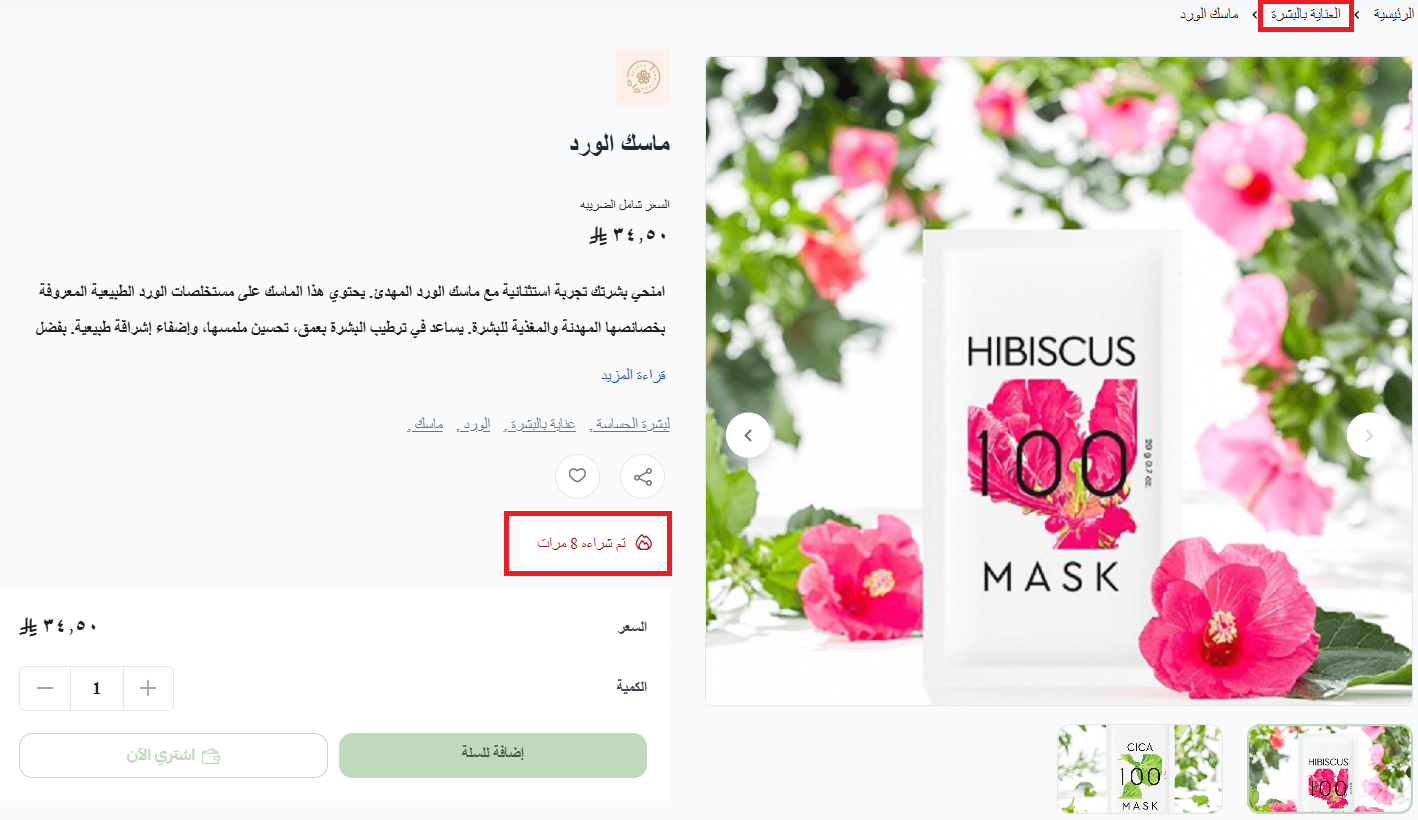Image resolution: width=1418 pixels, height=820 pixels.
Task: Add product to wishlist with heart icon
Action: coord(577,476)
